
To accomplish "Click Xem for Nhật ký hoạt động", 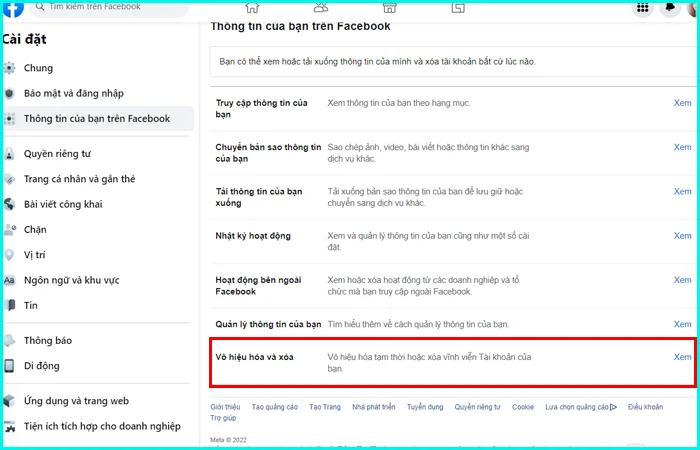I will [x=682, y=235].
